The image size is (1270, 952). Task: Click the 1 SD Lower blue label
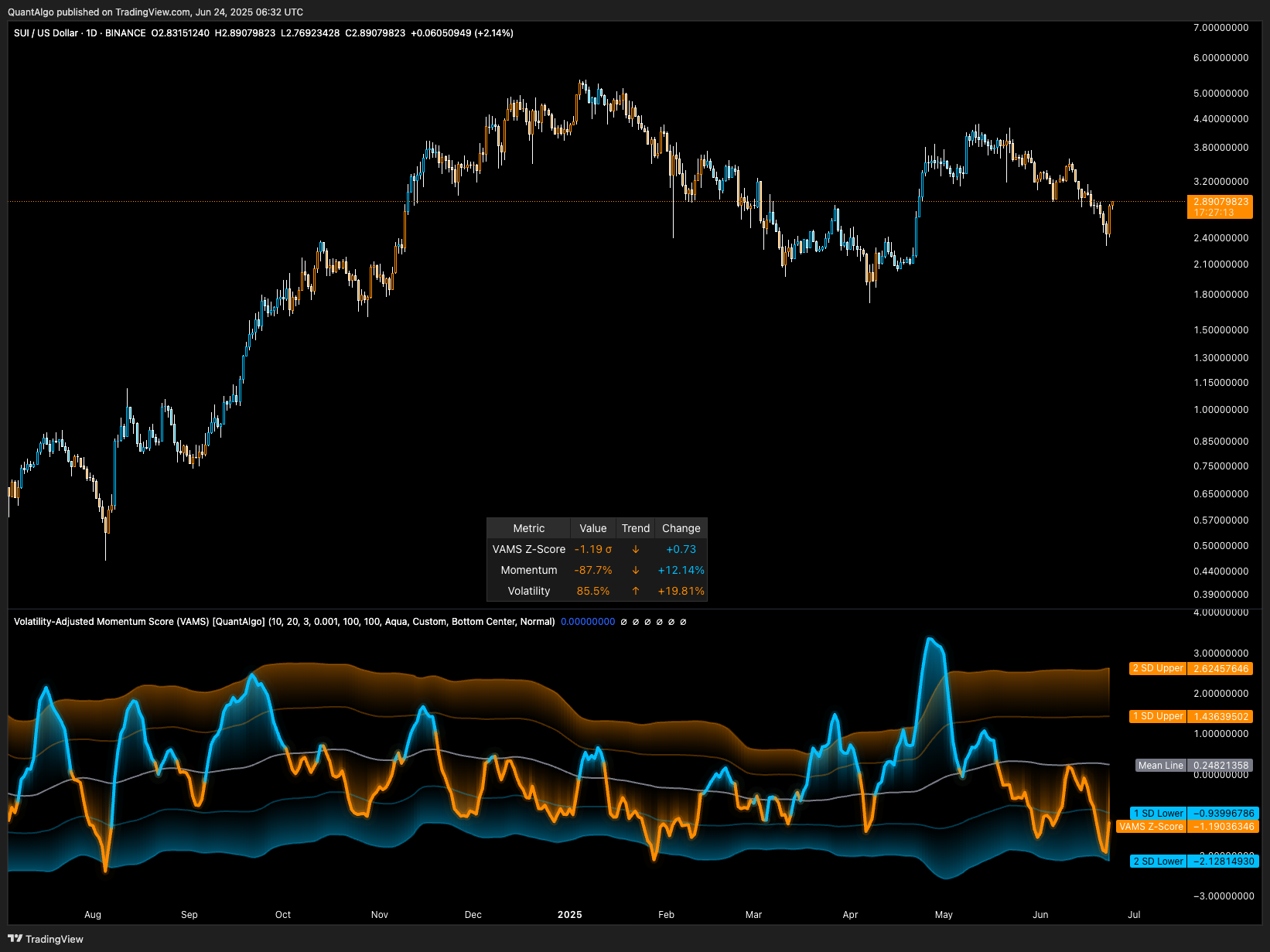tap(1158, 814)
